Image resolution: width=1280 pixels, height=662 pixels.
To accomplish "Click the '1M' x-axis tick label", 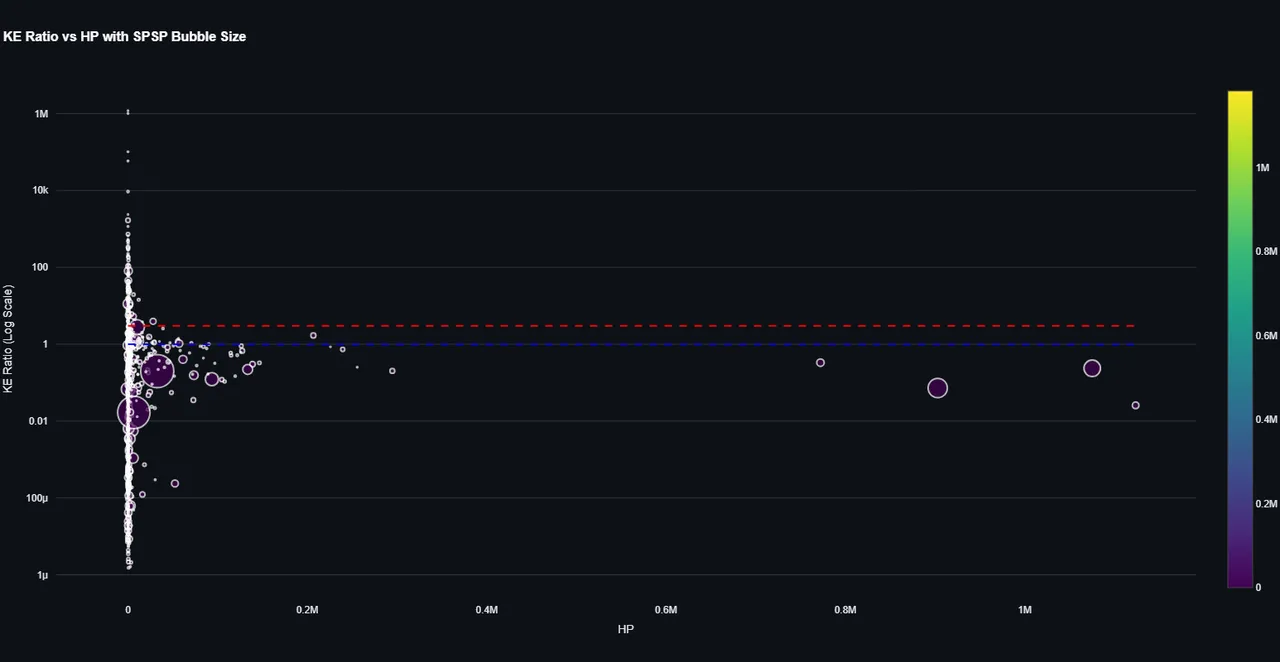I will click(x=1025, y=610).
